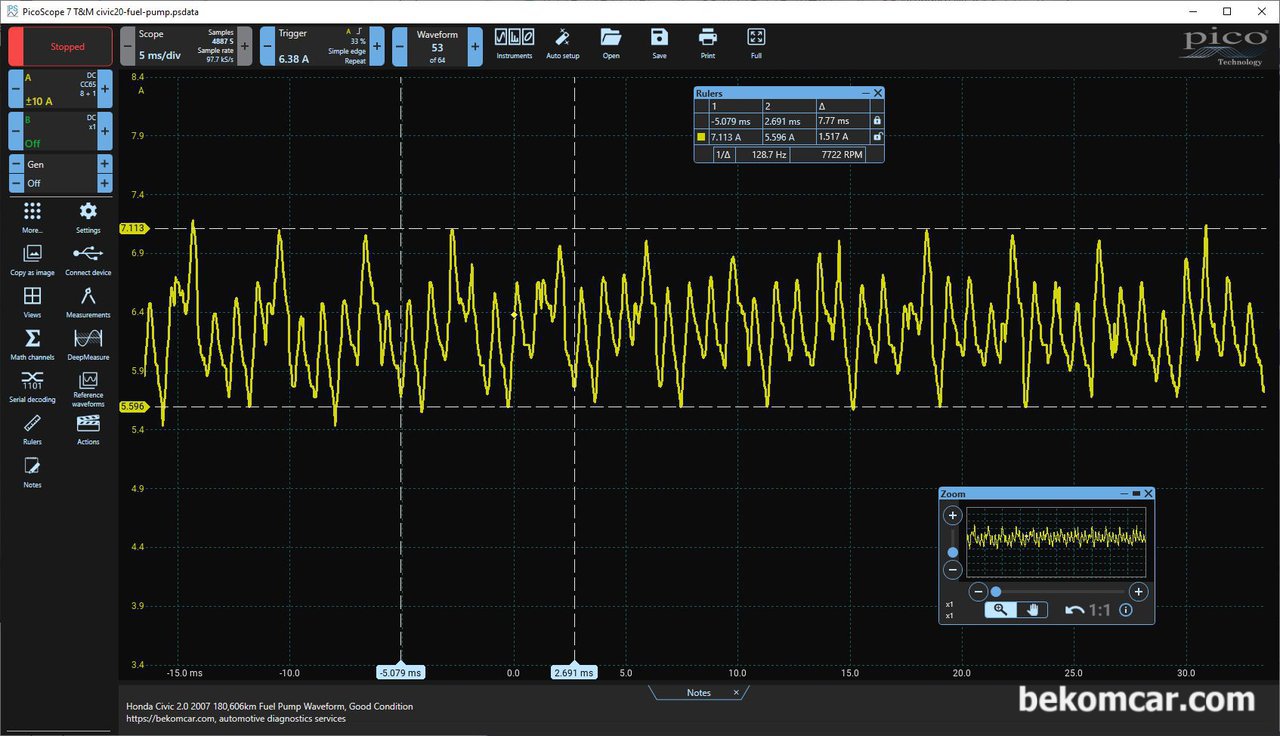This screenshot has height=736, width=1280.
Task: Increase Channel B range with plus
Action: click(105, 131)
